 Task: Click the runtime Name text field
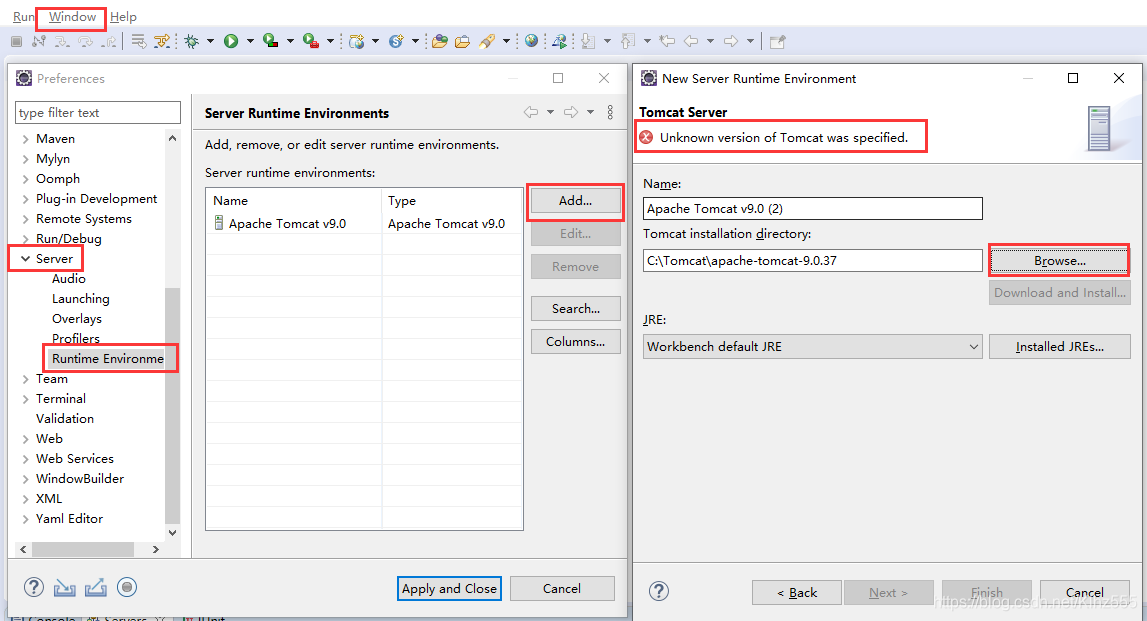point(813,208)
